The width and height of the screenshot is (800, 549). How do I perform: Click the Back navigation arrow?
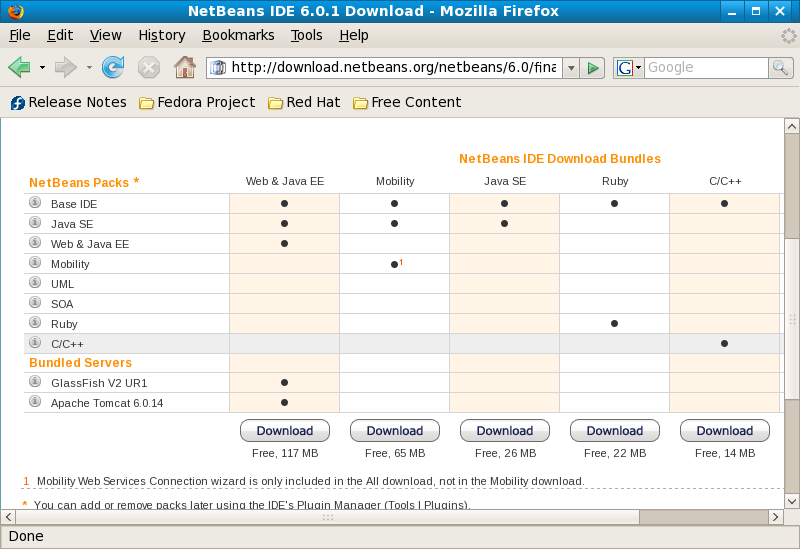[x=19, y=67]
